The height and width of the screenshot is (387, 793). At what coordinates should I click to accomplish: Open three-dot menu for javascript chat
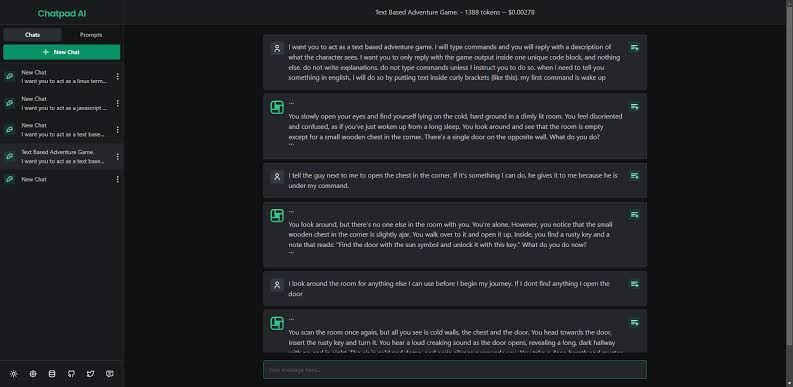click(x=118, y=103)
